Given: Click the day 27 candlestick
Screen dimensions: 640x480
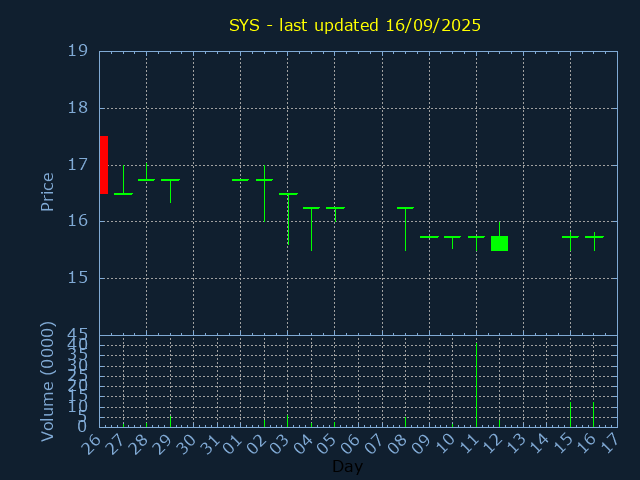Looking at the screenshot, I should (x=123, y=180).
